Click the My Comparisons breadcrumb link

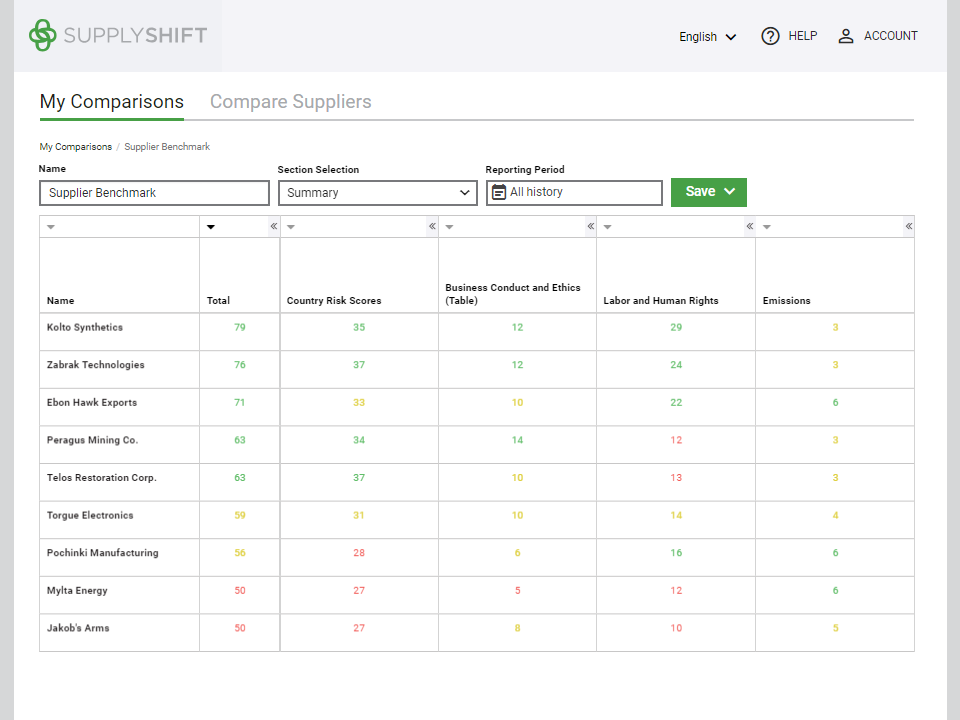76,147
